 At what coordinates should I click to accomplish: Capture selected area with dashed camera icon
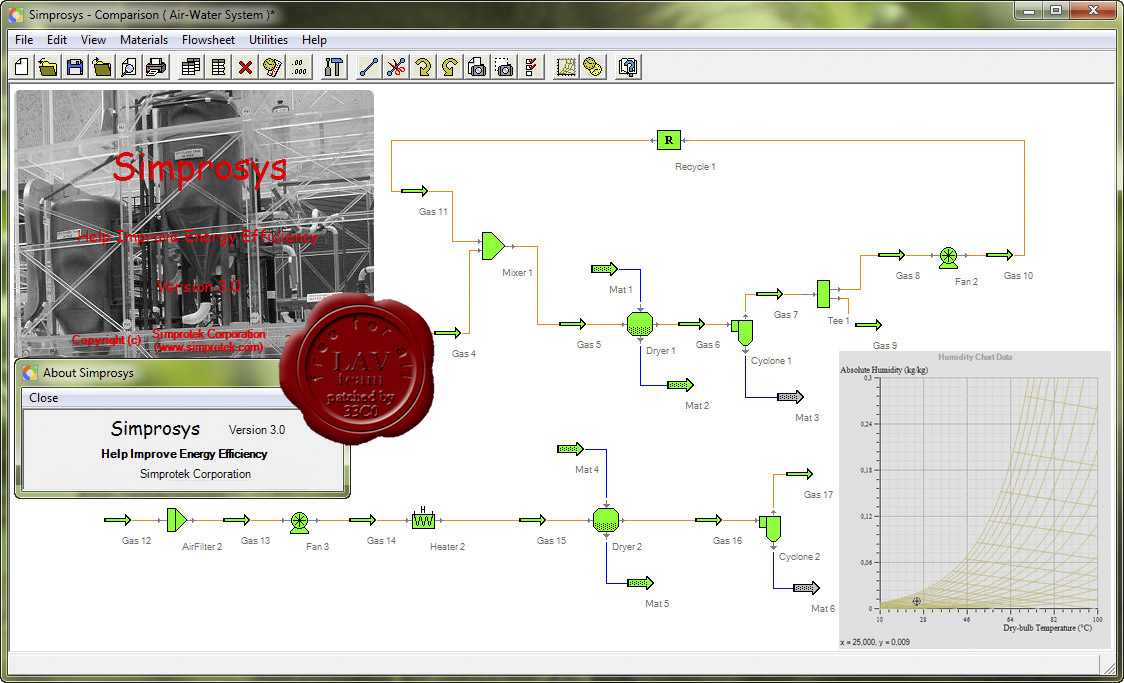[x=504, y=67]
